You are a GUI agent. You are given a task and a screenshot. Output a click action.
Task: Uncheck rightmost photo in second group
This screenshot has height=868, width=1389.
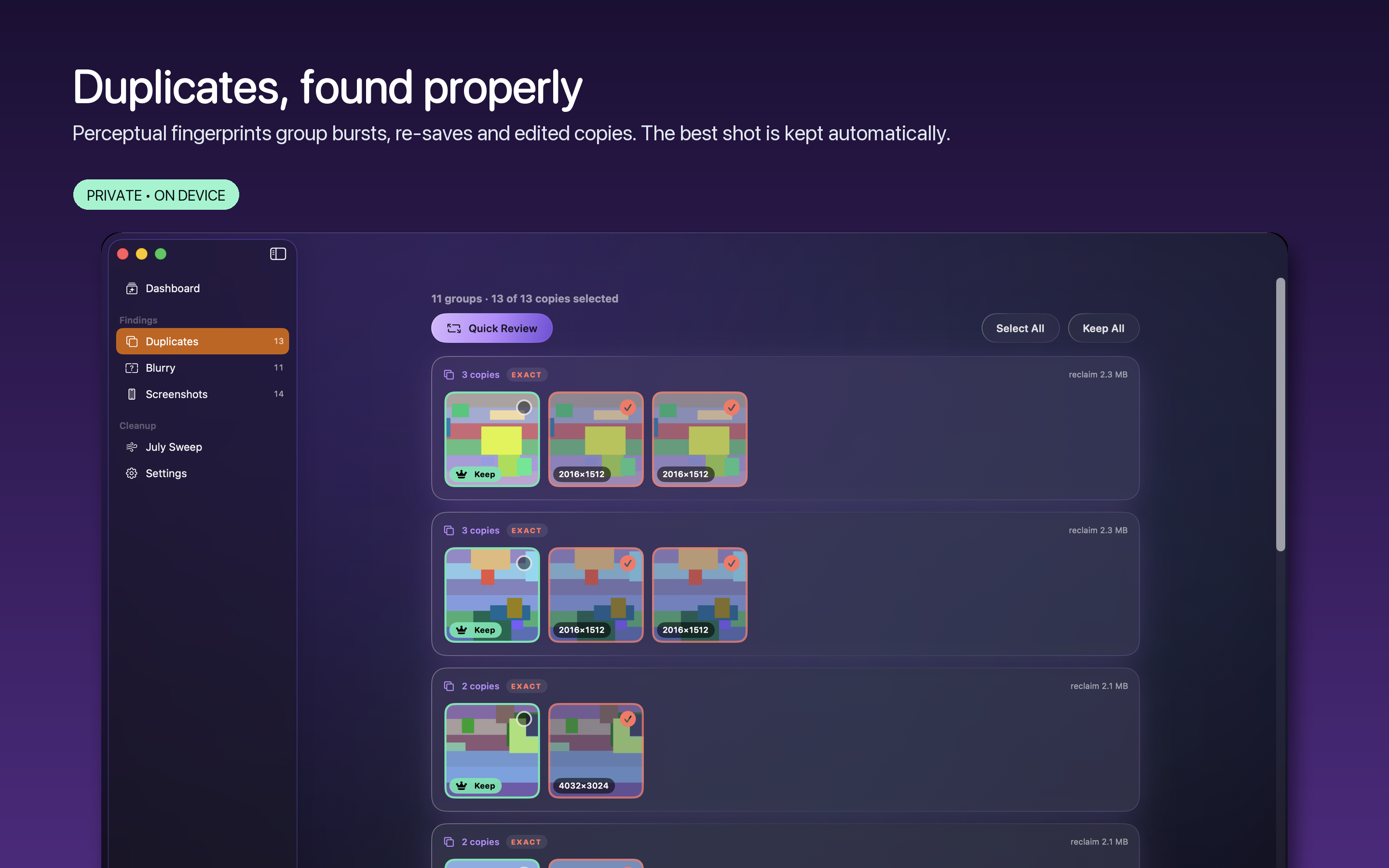point(731,563)
